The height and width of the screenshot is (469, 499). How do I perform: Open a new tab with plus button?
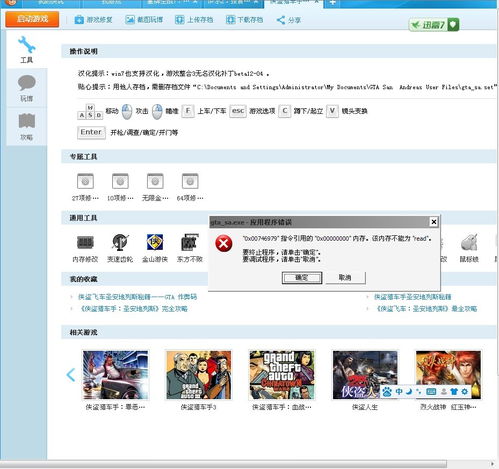click(332, 3)
